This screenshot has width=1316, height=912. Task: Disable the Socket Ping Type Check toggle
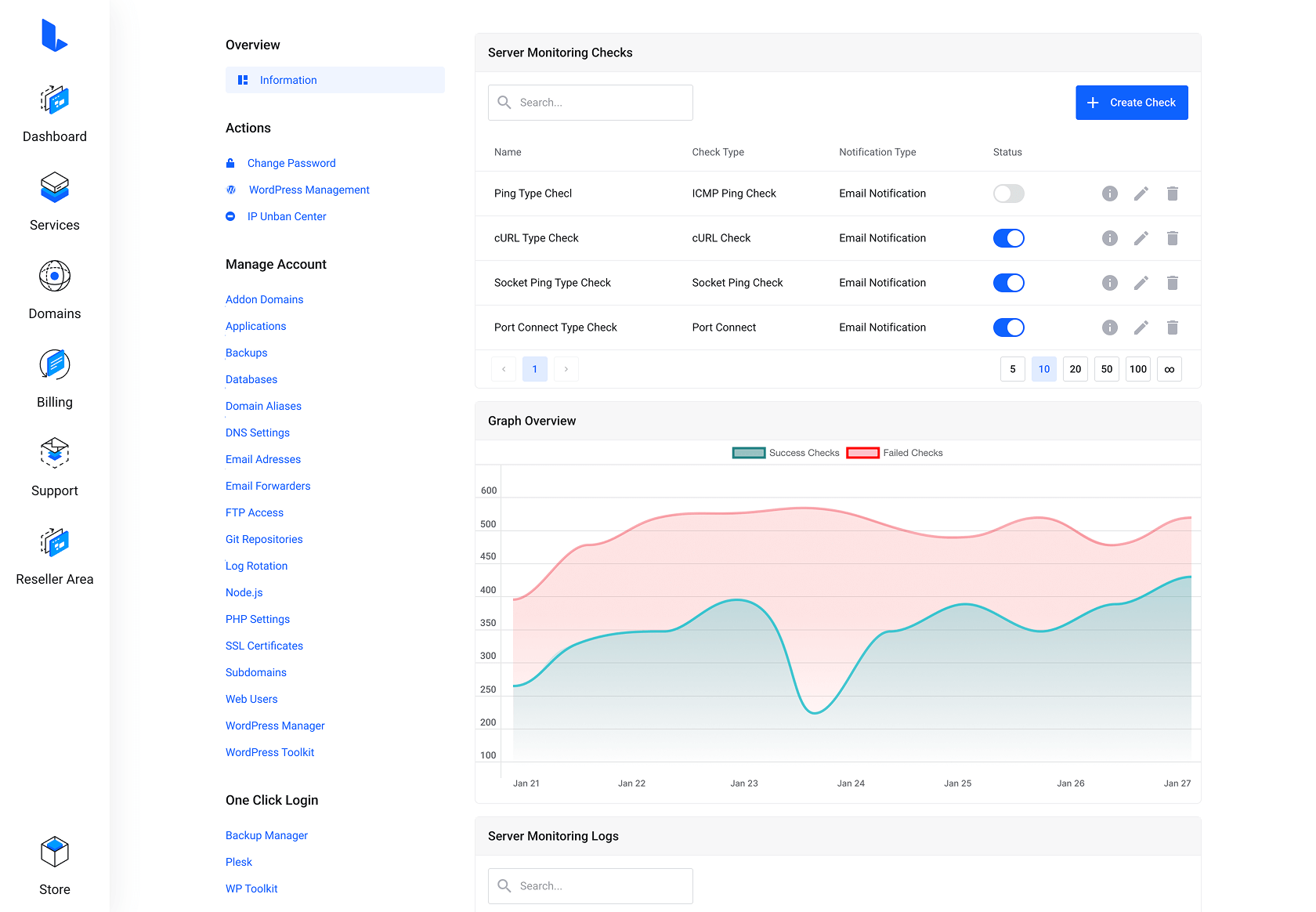click(x=1009, y=283)
